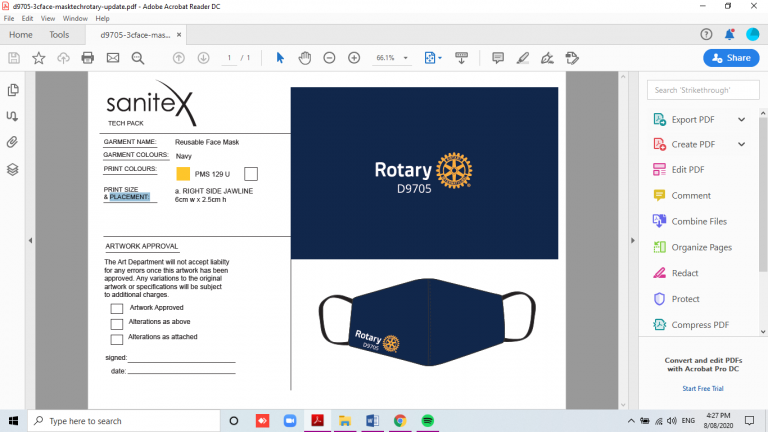Open the File menu
The image size is (768, 432).
pyautogui.click(x=9, y=18)
